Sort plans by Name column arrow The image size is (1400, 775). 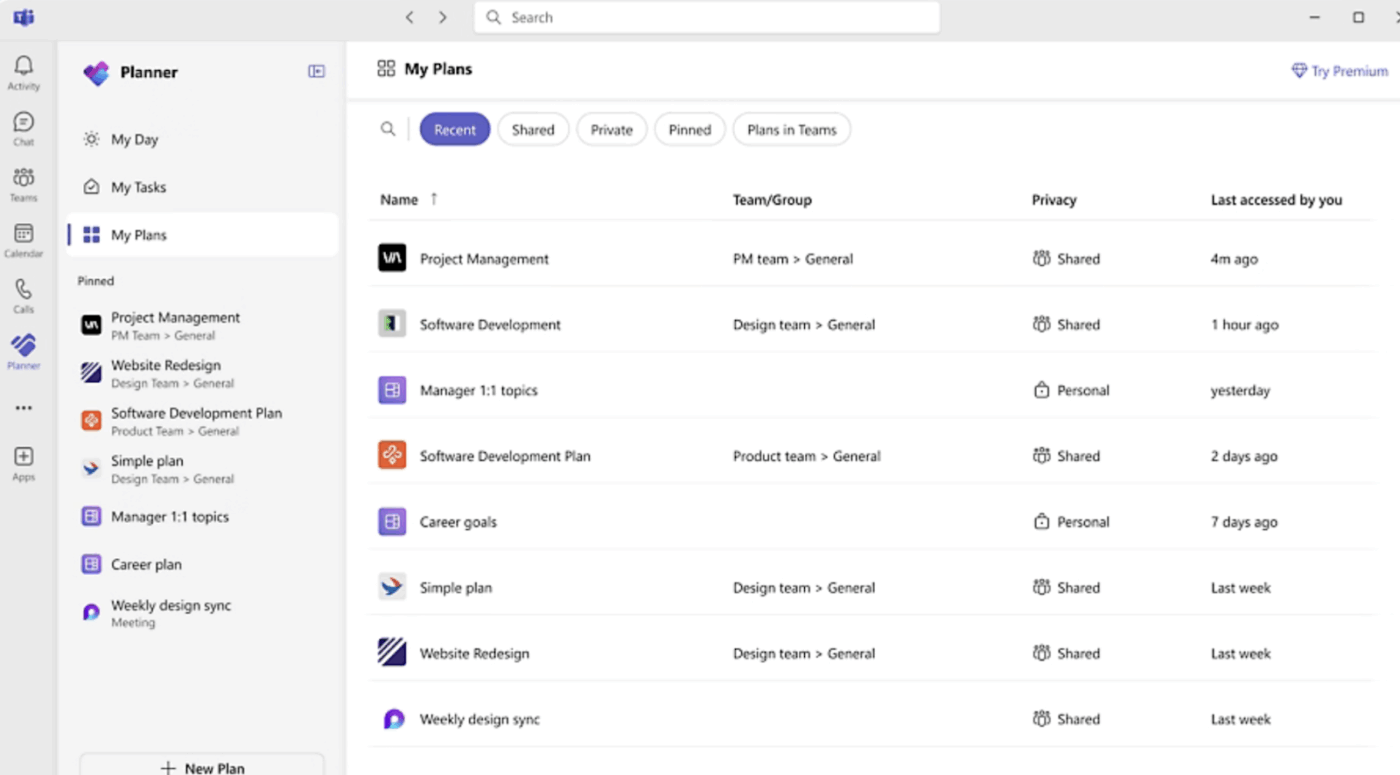434,199
